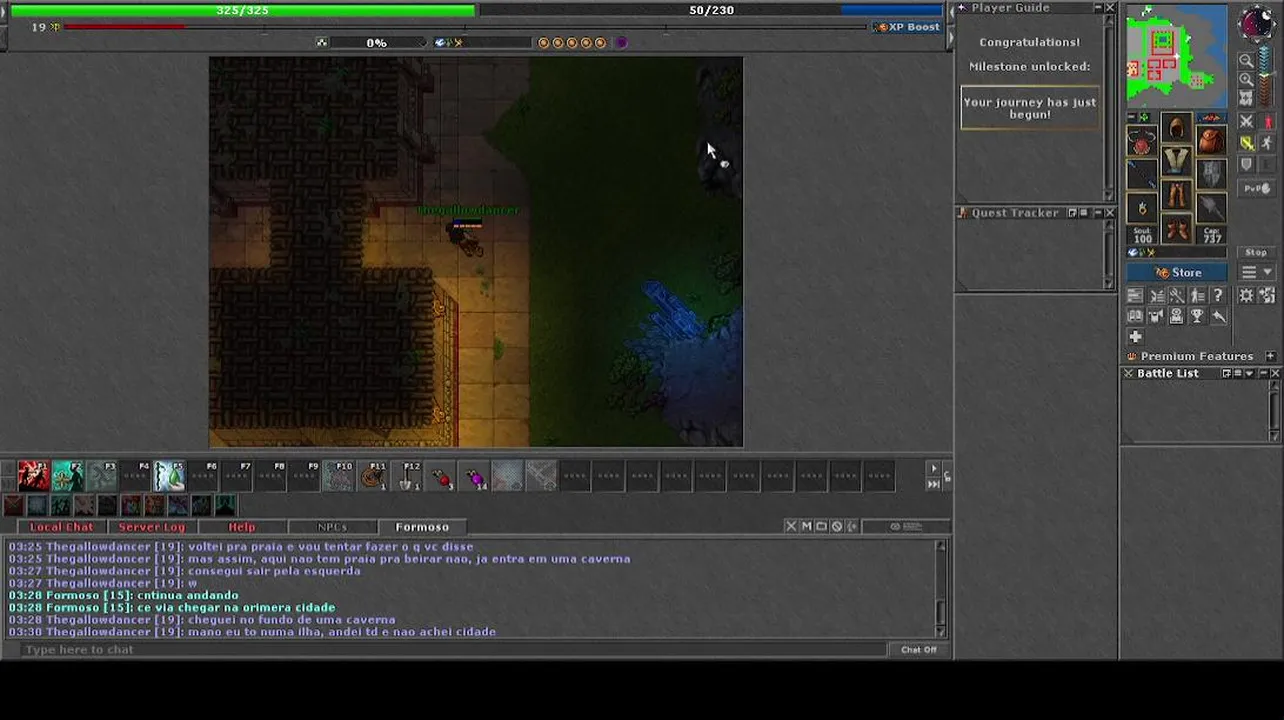This screenshot has height=720, width=1284.
Task: Center the minimap icon below zoom
Action: pyautogui.click(x=1246, y=97)
